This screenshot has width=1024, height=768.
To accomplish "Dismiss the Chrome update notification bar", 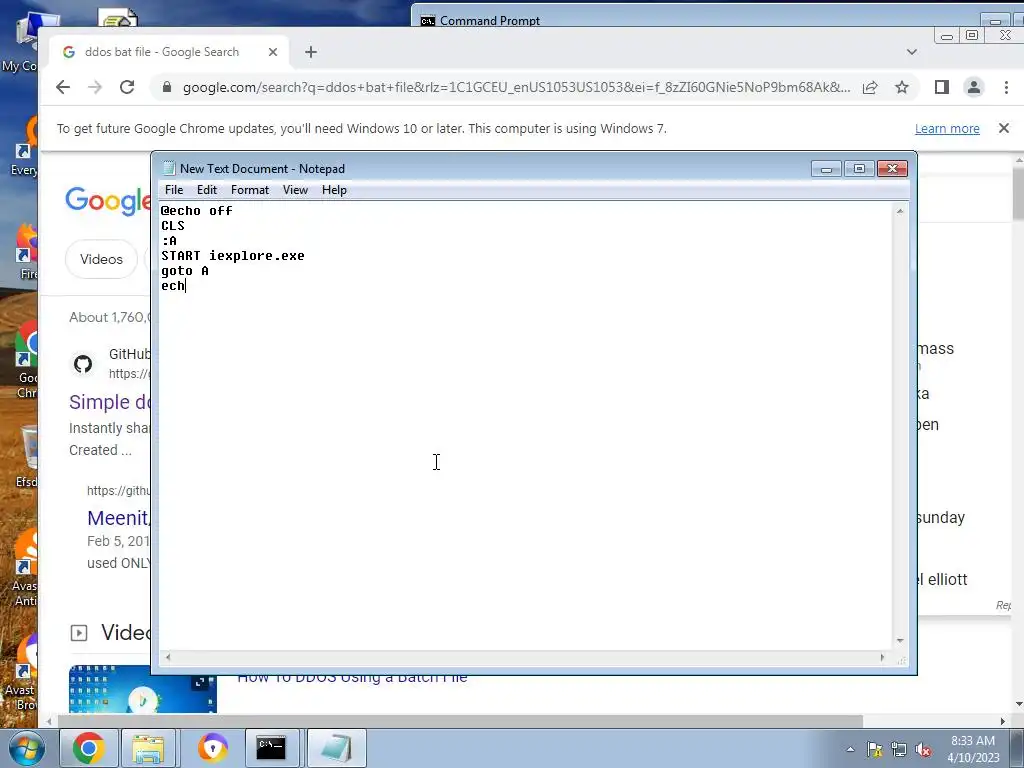I will coord(1004,128).
